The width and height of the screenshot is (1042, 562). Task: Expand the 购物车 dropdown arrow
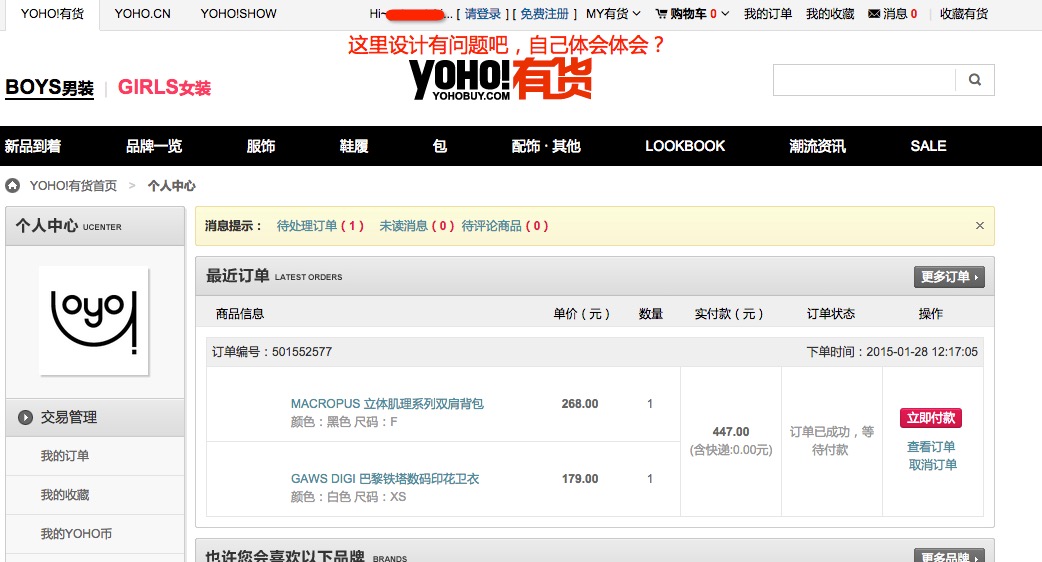tap(725, 13)
